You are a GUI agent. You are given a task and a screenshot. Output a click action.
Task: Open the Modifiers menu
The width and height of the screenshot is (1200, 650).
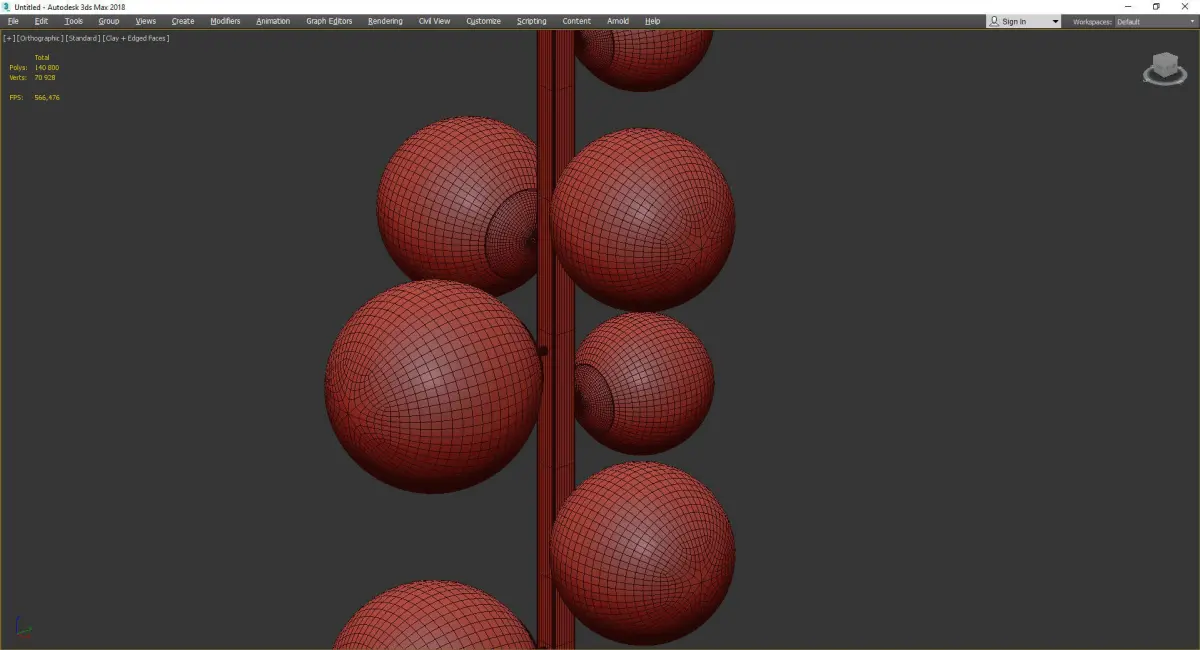(x=225, y=21)
